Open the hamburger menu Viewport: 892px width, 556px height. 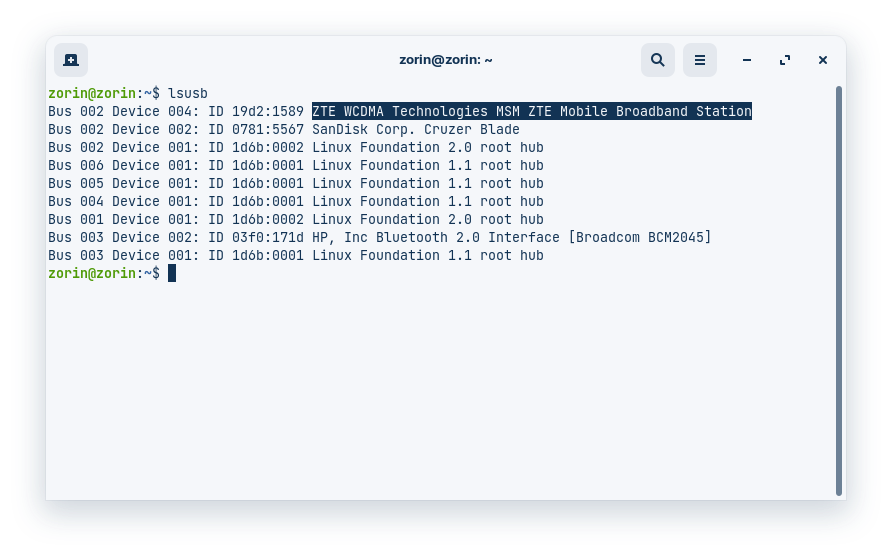point(700,60)
